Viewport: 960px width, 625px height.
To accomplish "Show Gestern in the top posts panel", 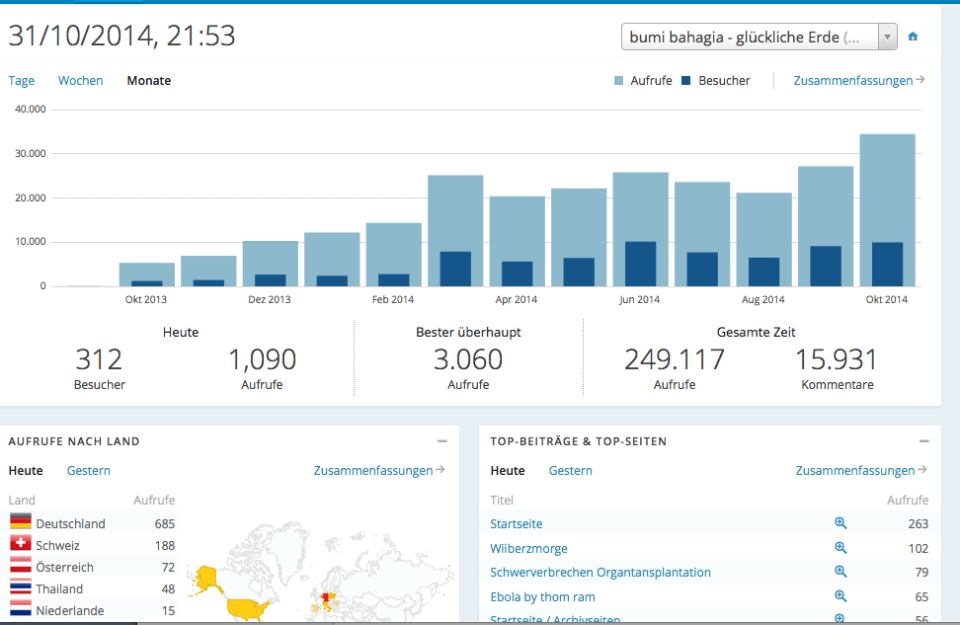I will point(570,471).
